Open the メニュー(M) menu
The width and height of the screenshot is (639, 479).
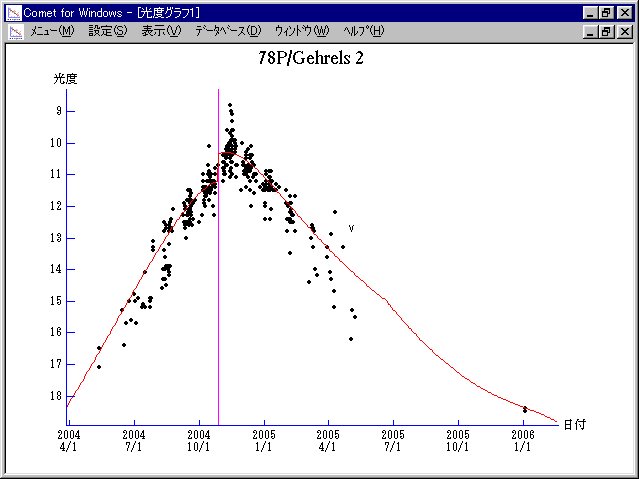(x=52, y=31)
